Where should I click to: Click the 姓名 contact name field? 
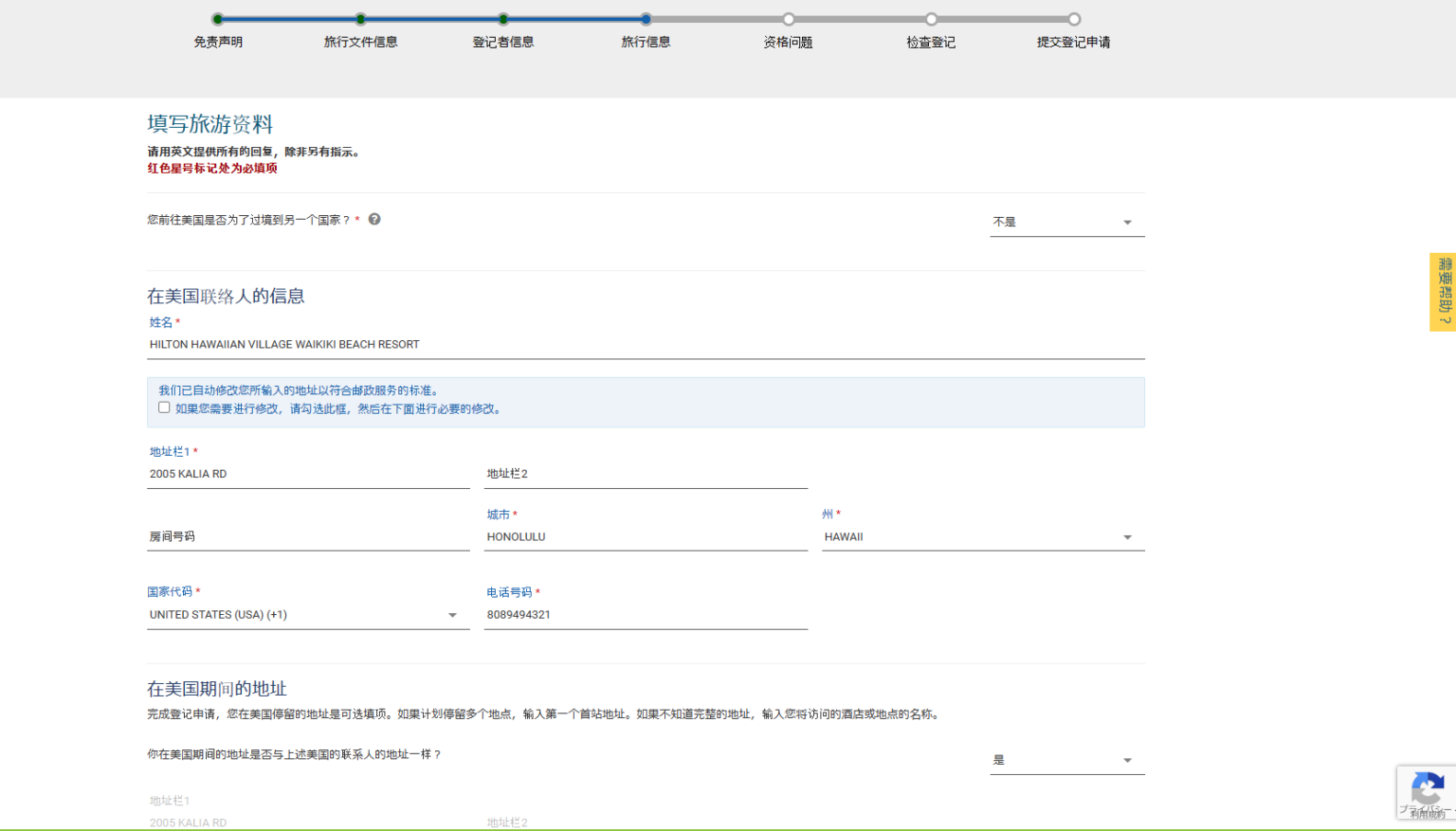point(645,345)
